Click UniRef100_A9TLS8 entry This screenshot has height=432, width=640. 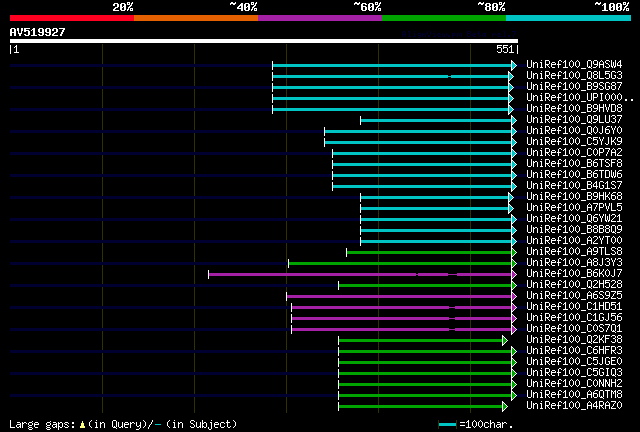[x=574, y=252]
